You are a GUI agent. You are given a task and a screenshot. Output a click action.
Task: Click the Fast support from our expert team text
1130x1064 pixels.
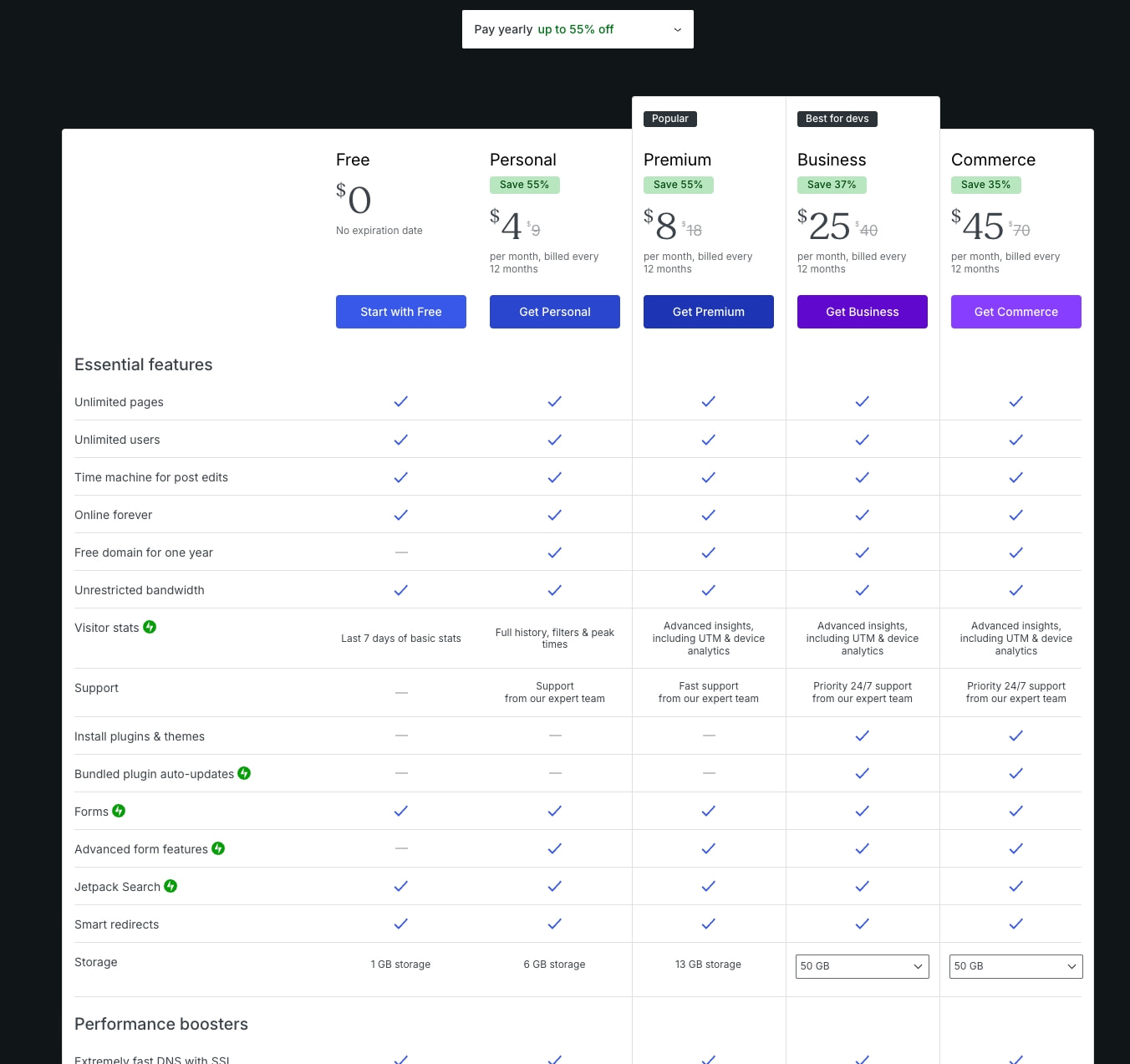[x=709, y=692]
